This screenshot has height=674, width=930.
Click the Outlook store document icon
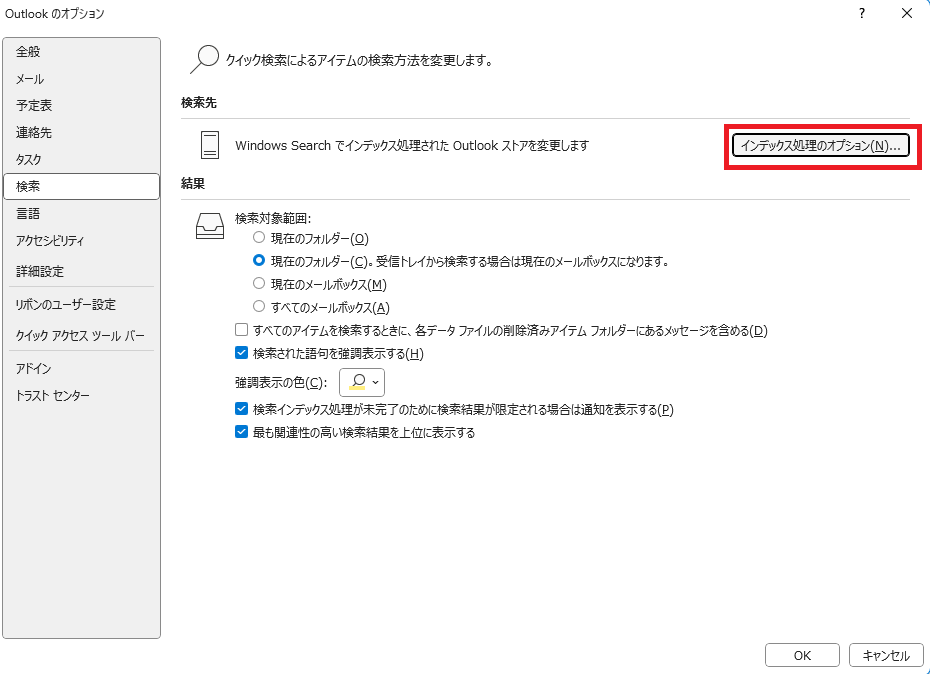(x=209, y=145)
